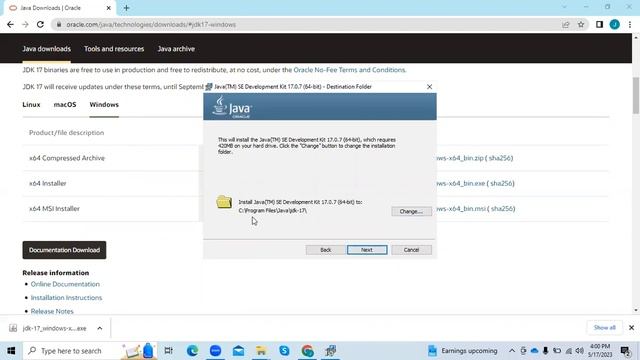640x360 pixels.
Task: Open the Windows Start menu
Action: click(11, 351)
